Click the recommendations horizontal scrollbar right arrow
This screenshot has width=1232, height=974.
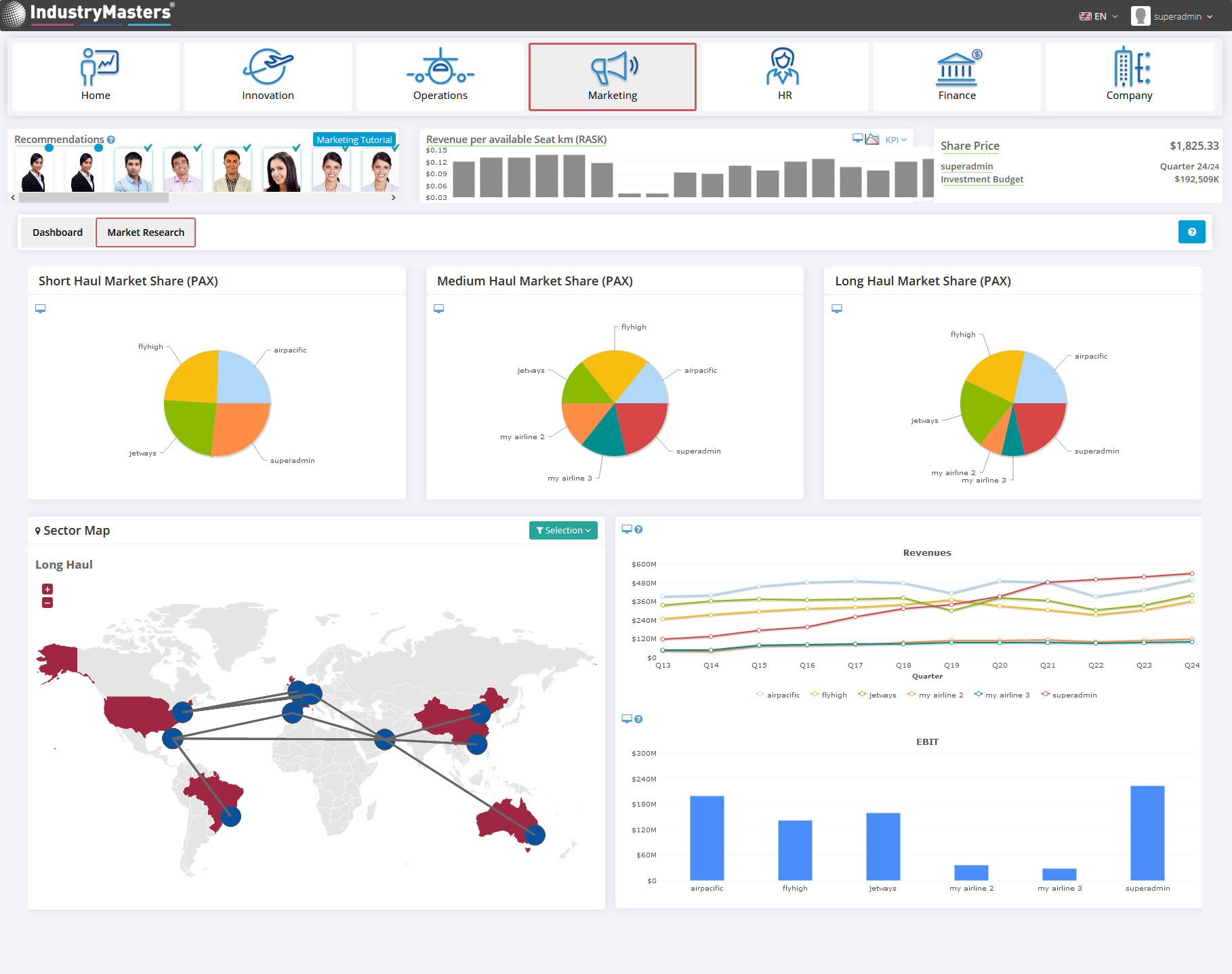pos(394,198)
